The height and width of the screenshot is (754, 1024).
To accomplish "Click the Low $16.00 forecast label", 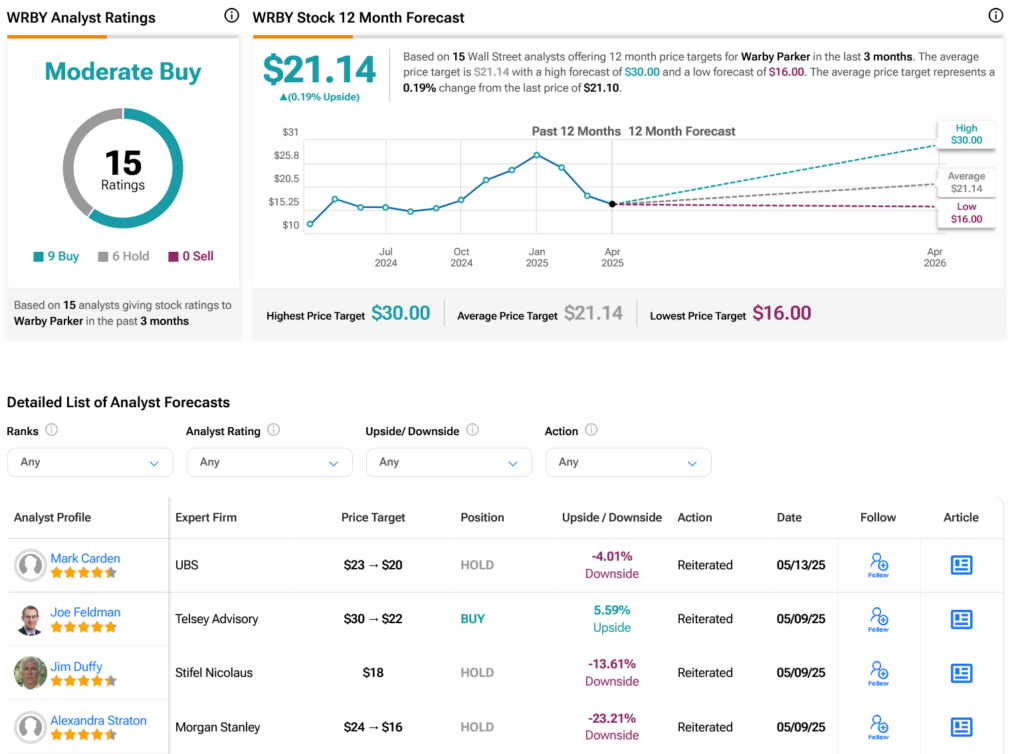I will [x=967, y=213].
